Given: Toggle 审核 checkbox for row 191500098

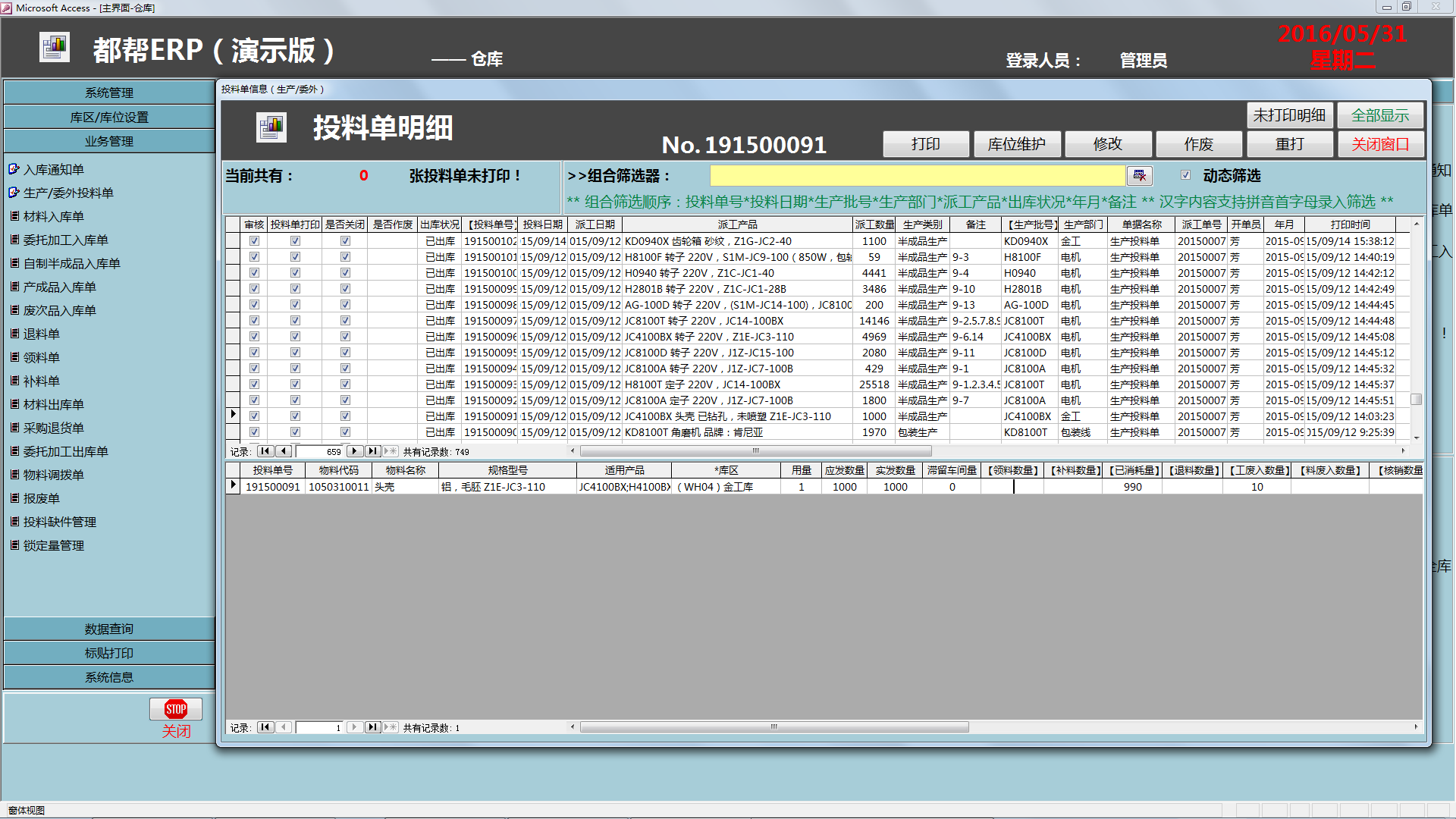Looking at the screenshot, I should click(254, 305).
